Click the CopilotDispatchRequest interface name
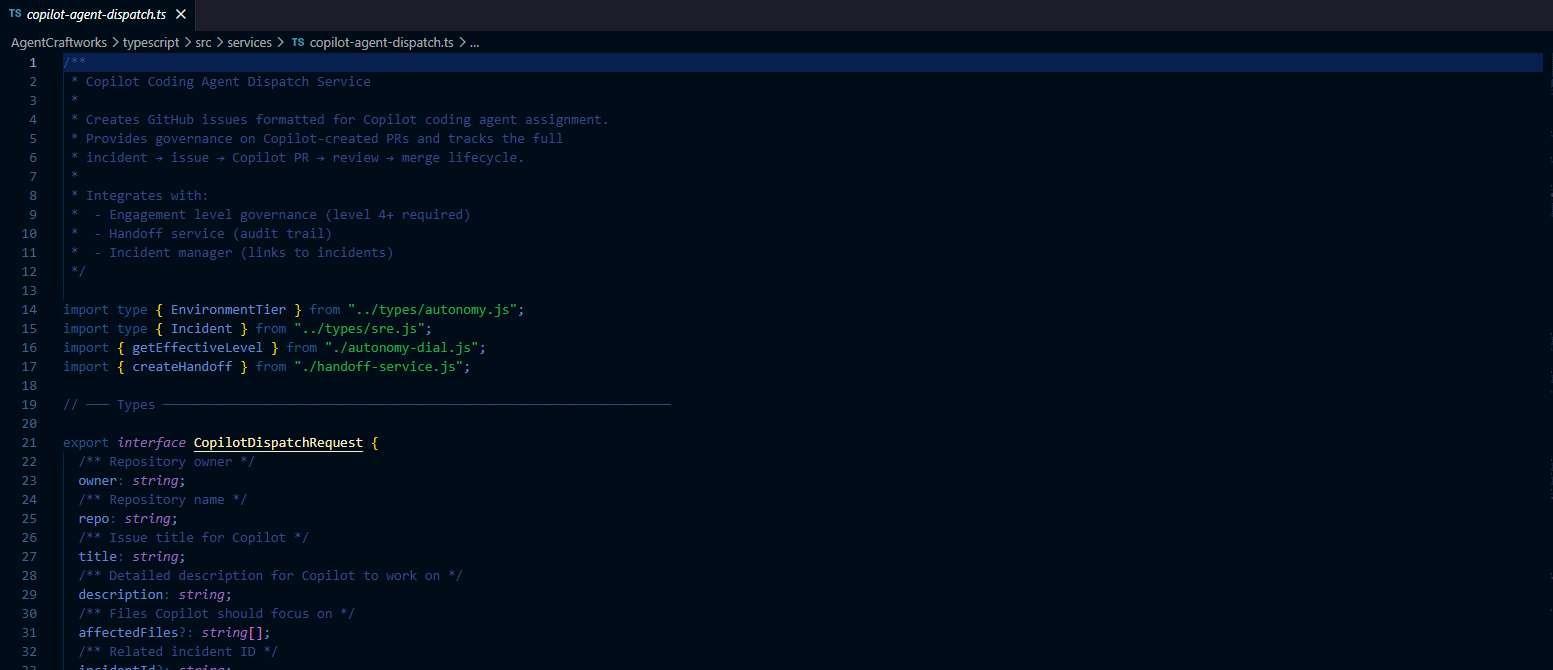Viewport: 1553px width, 670px height. tap(278, 443)
